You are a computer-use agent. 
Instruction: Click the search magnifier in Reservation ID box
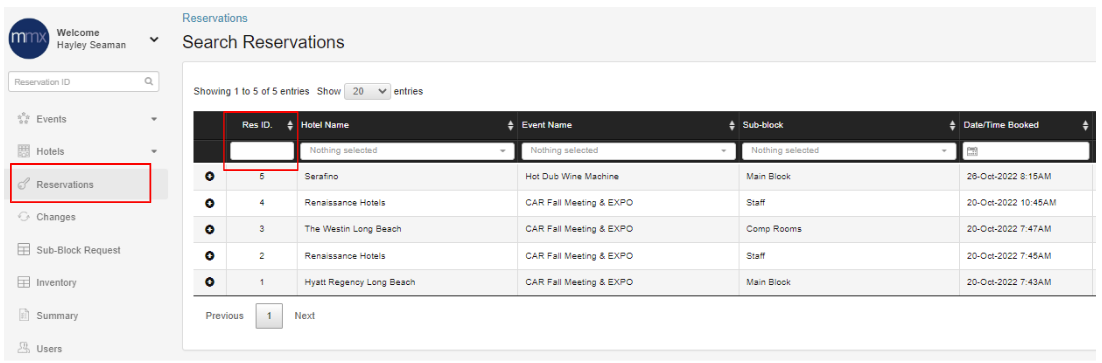(149, 81)
